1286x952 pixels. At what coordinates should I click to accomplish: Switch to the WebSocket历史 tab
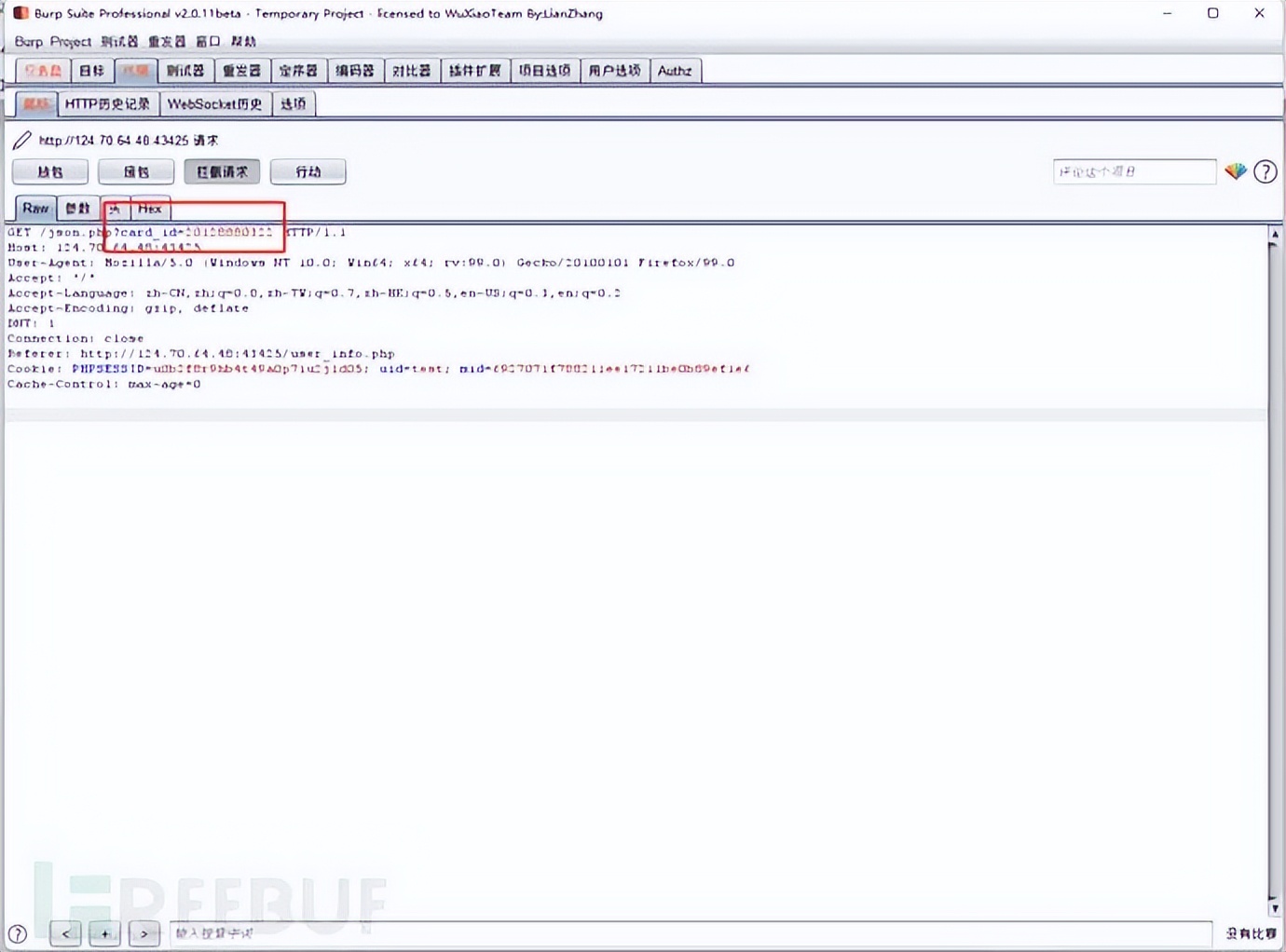pyautogui.click(x=215, y=103)
